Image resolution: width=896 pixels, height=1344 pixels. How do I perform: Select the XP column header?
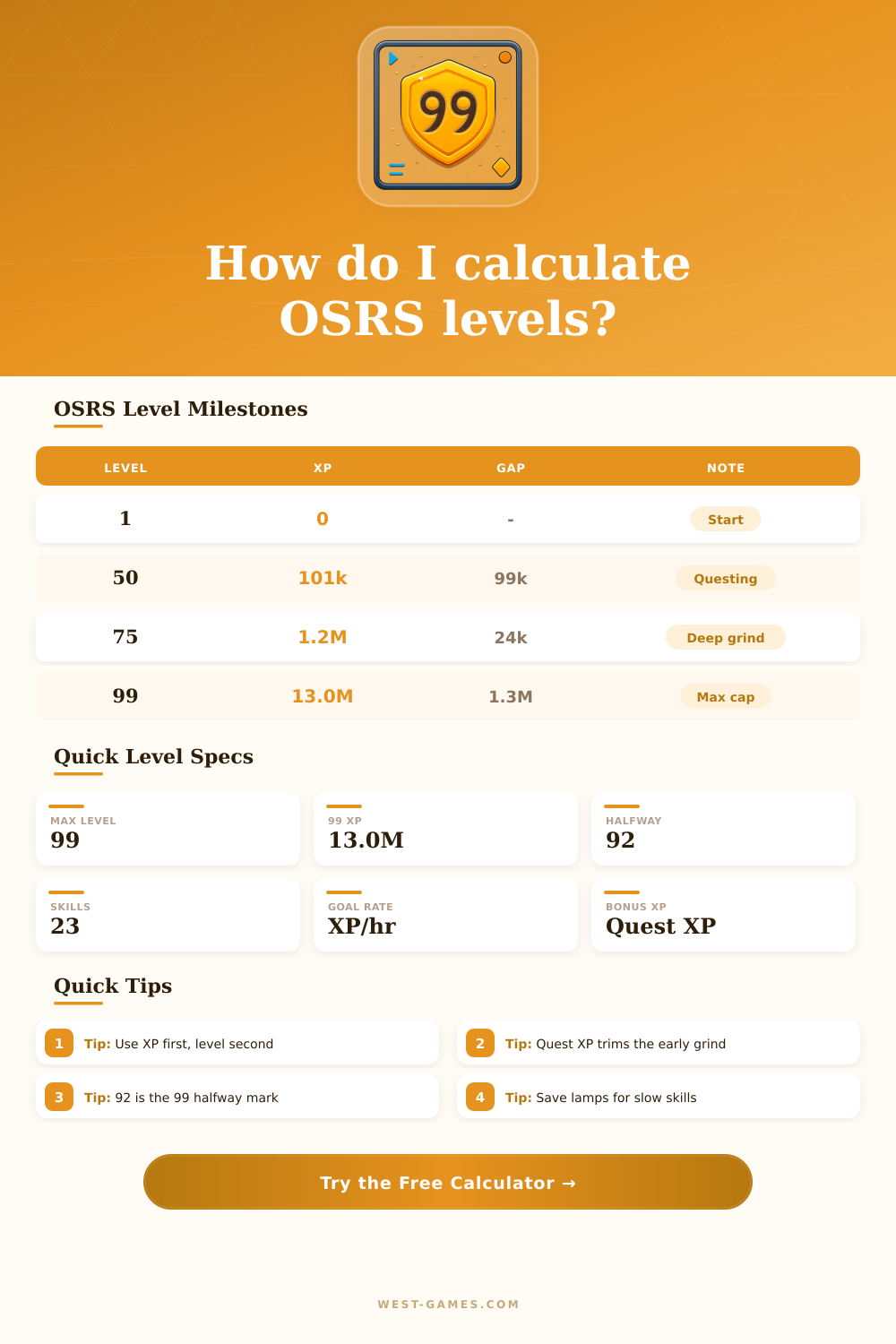(323, 468)
